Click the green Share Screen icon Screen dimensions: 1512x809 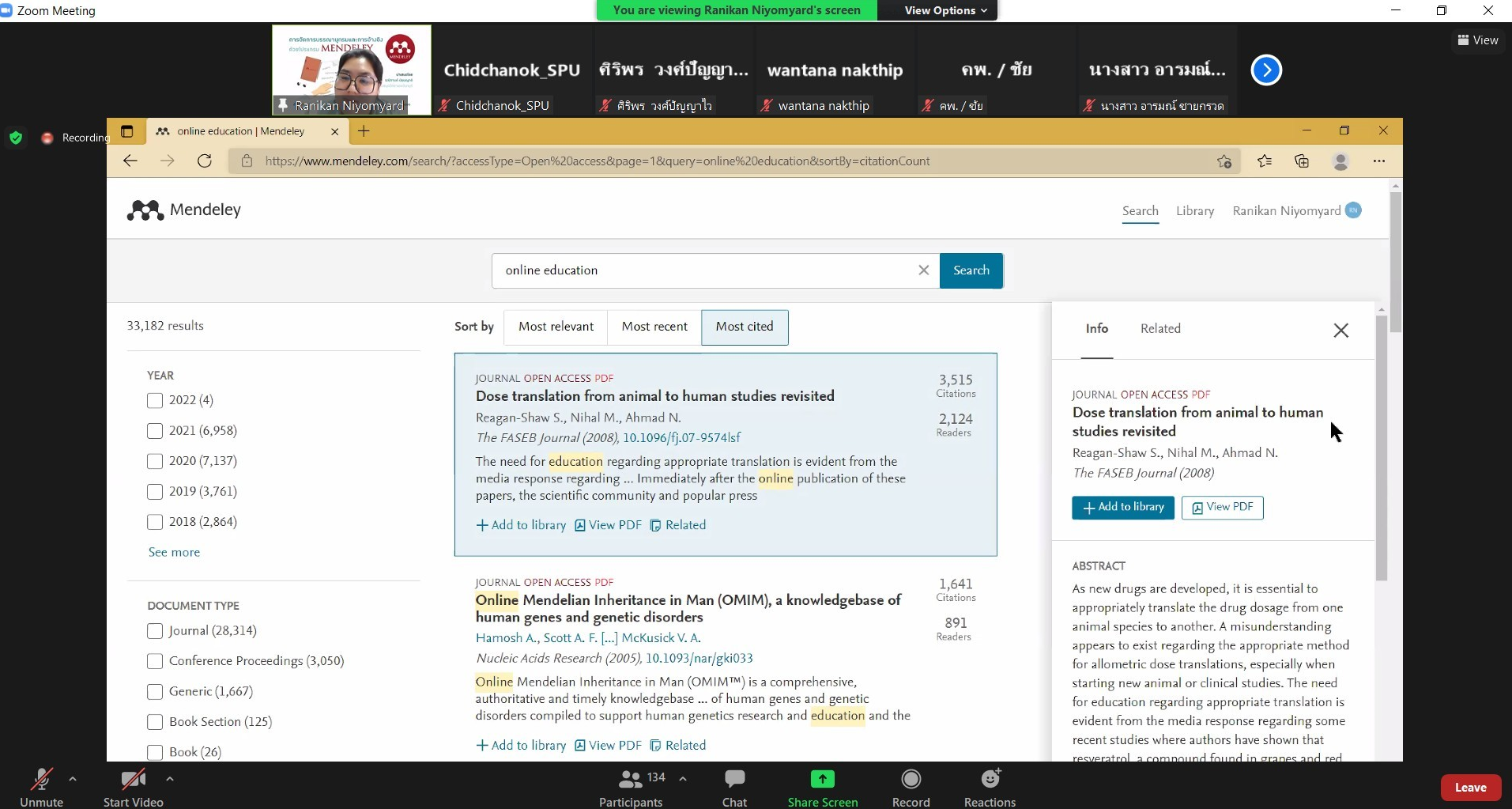pos(822,779)
